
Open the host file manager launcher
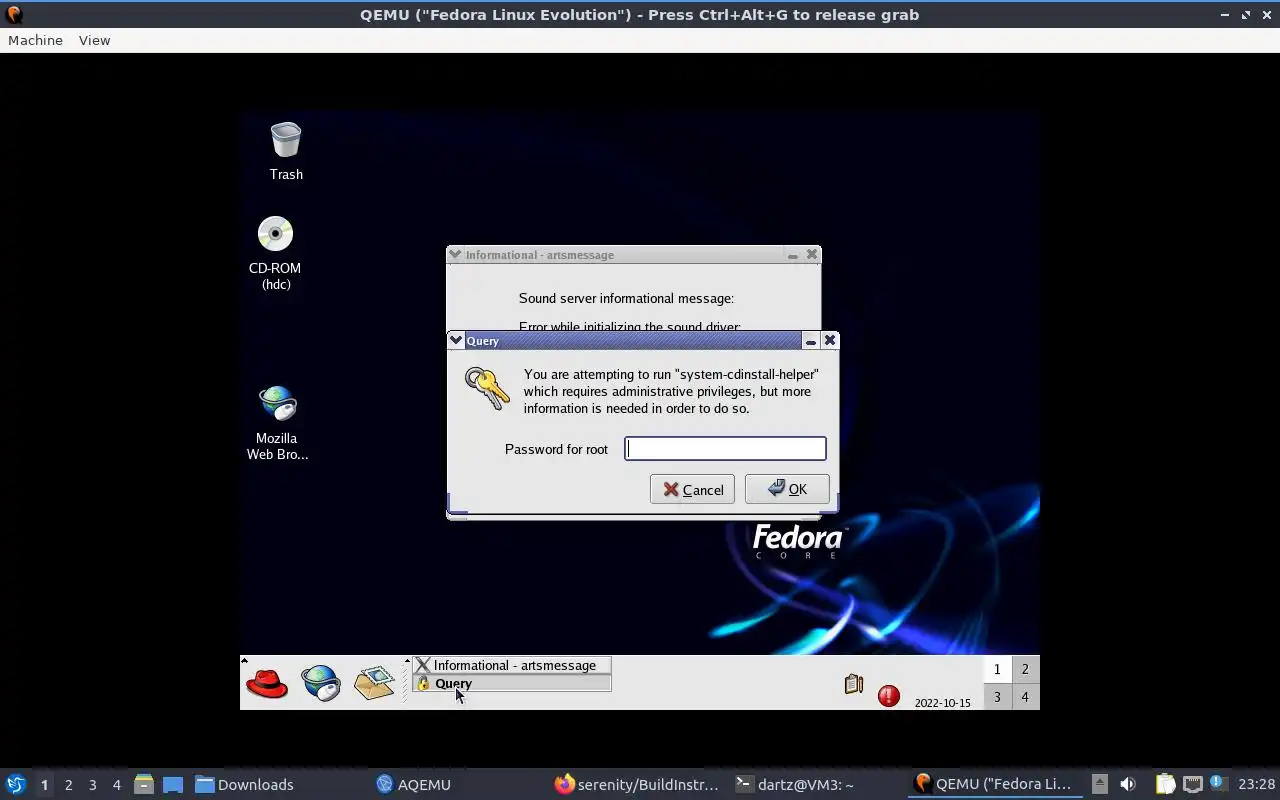click(x=144, y=785)
